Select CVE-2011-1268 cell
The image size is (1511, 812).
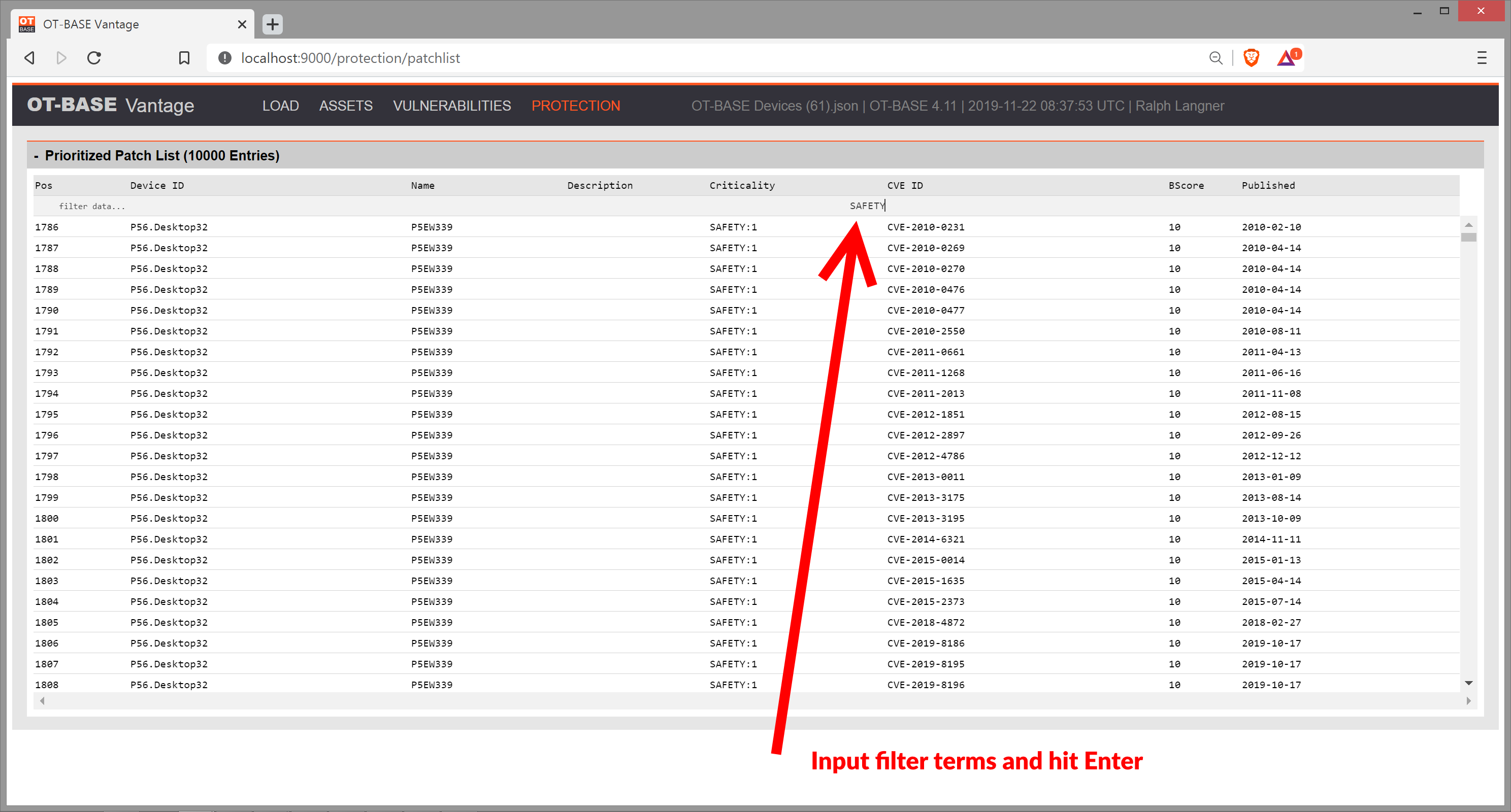[926, 373]
